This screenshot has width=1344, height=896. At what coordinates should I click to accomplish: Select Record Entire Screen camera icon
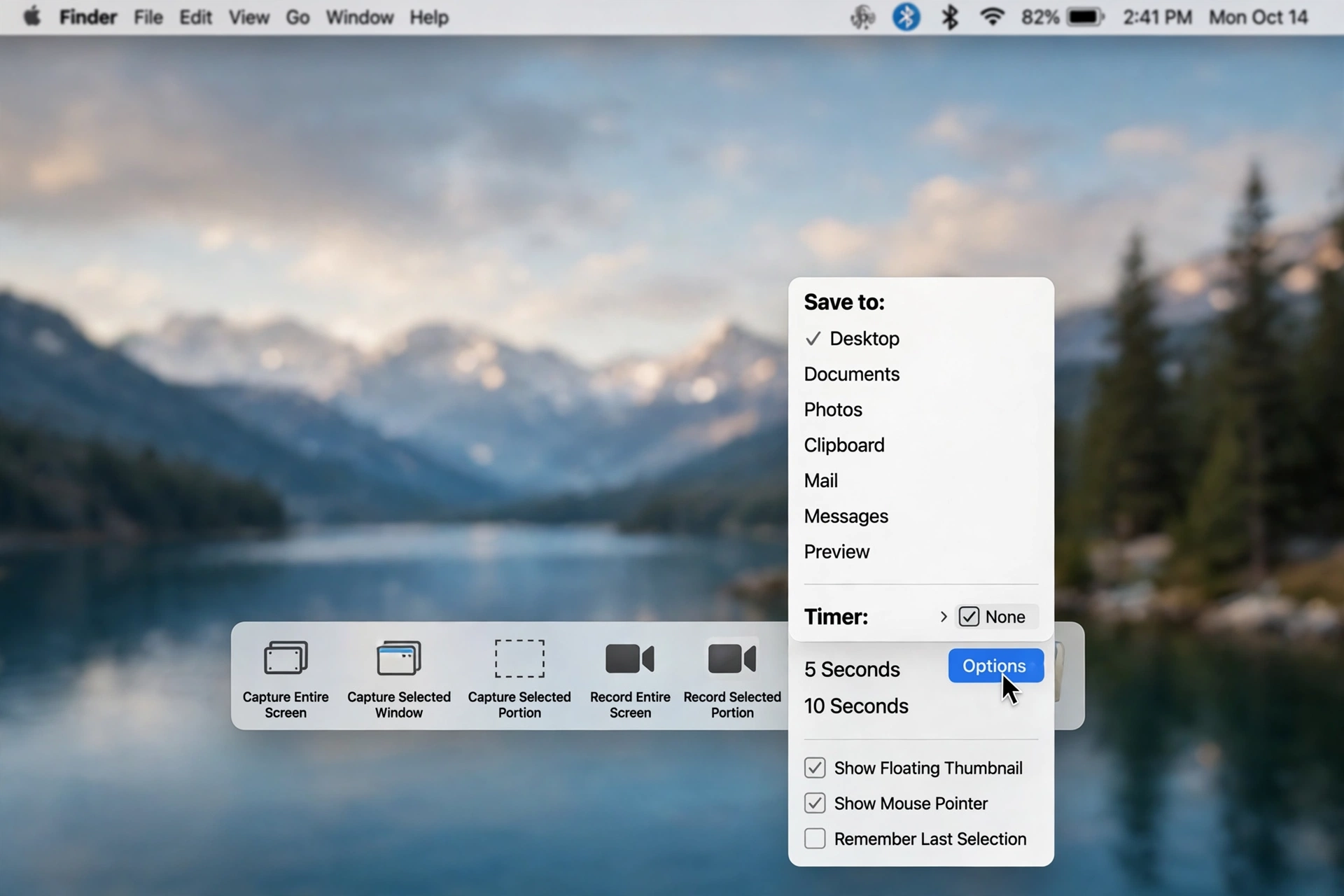630,659
